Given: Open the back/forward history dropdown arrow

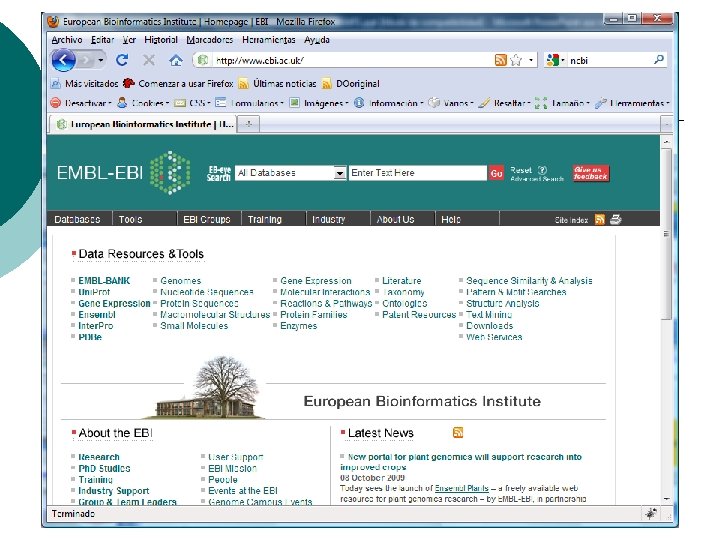Looking at the screenshot, I should pyautogui.click(x=101, y=60).
